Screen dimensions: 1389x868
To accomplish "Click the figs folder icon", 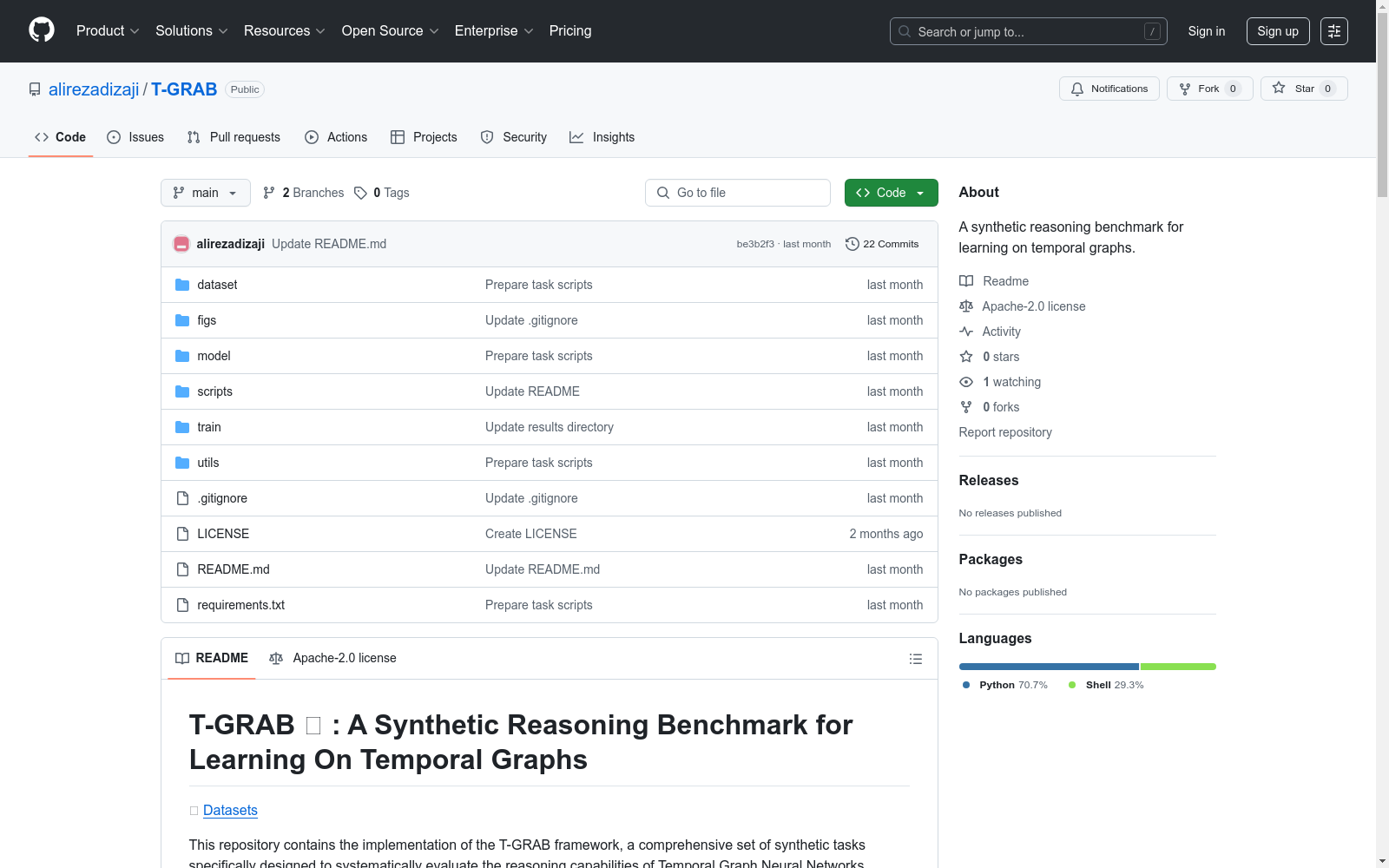I will click(182, 320).
